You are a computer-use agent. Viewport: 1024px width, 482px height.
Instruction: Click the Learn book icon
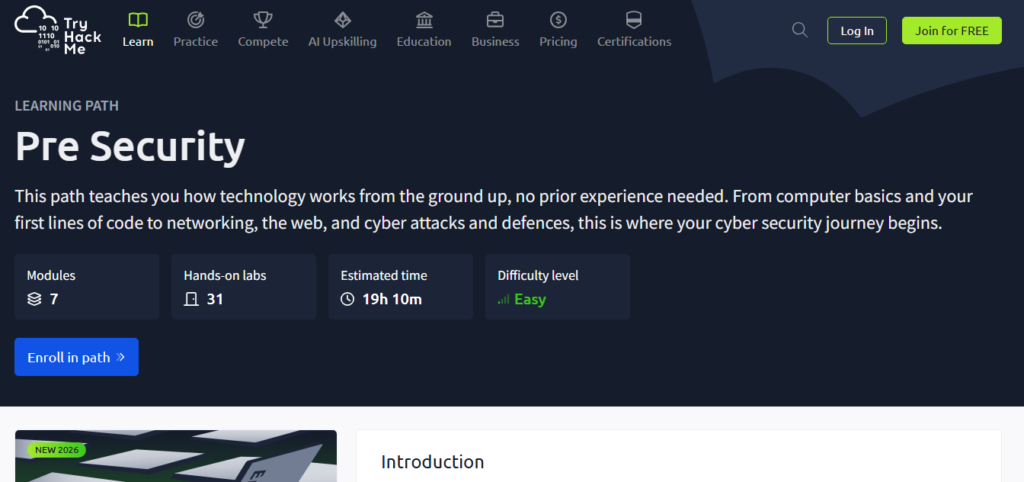coord(138,20)
